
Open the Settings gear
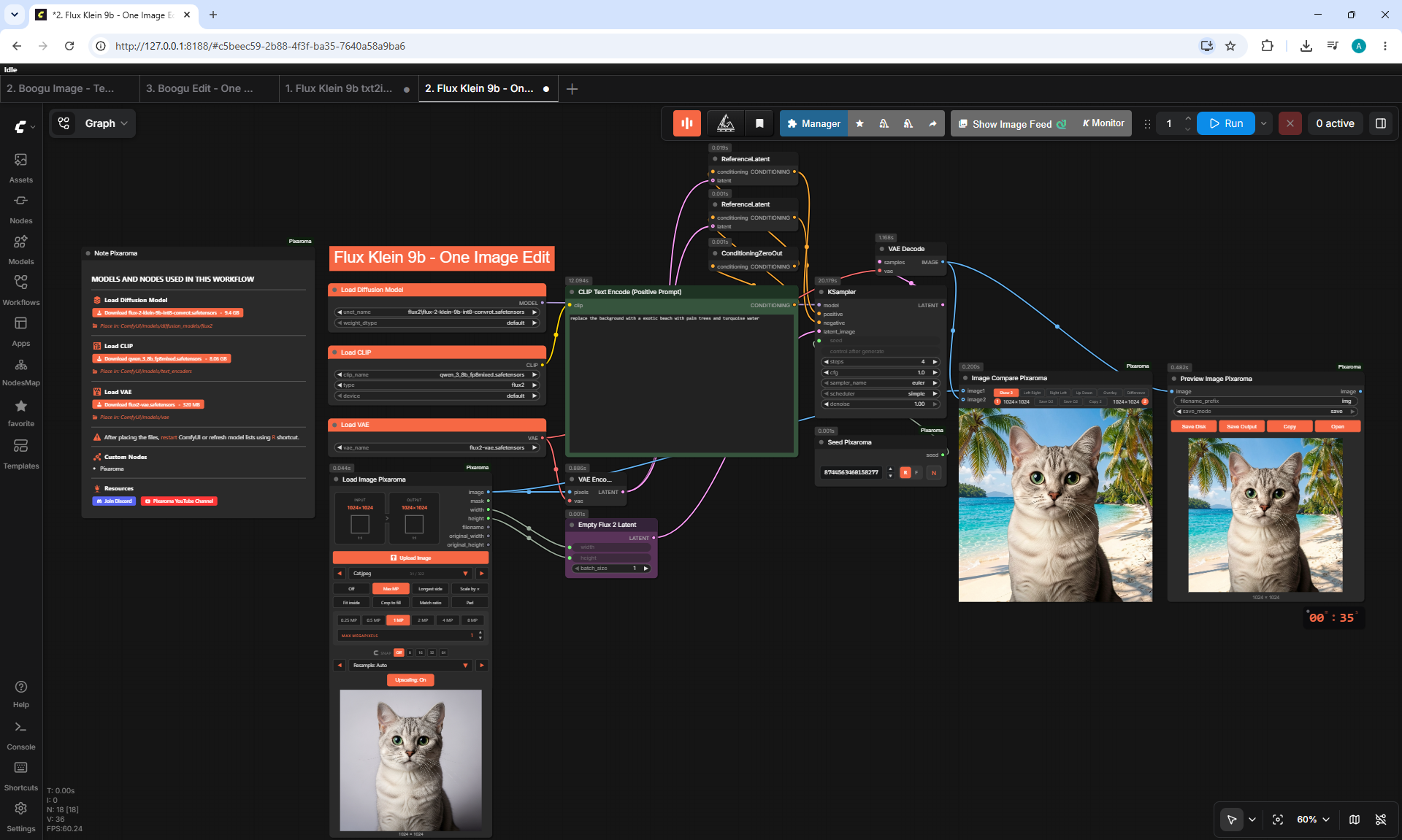(21, 817)
